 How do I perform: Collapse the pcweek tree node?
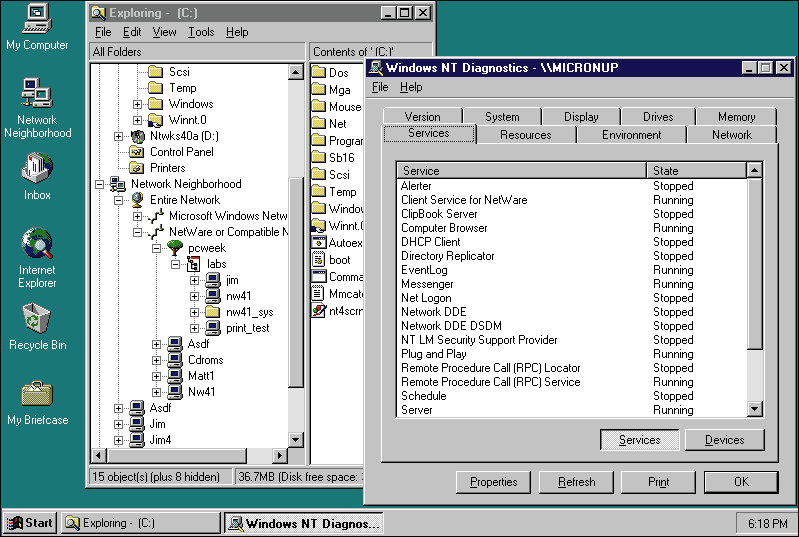tap(156, 248)
